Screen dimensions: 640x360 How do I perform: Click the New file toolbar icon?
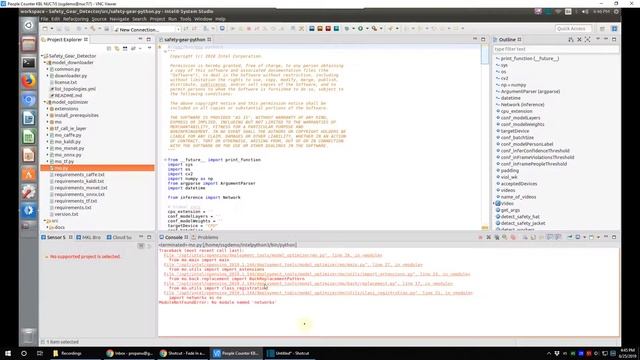tap(45, 29)
